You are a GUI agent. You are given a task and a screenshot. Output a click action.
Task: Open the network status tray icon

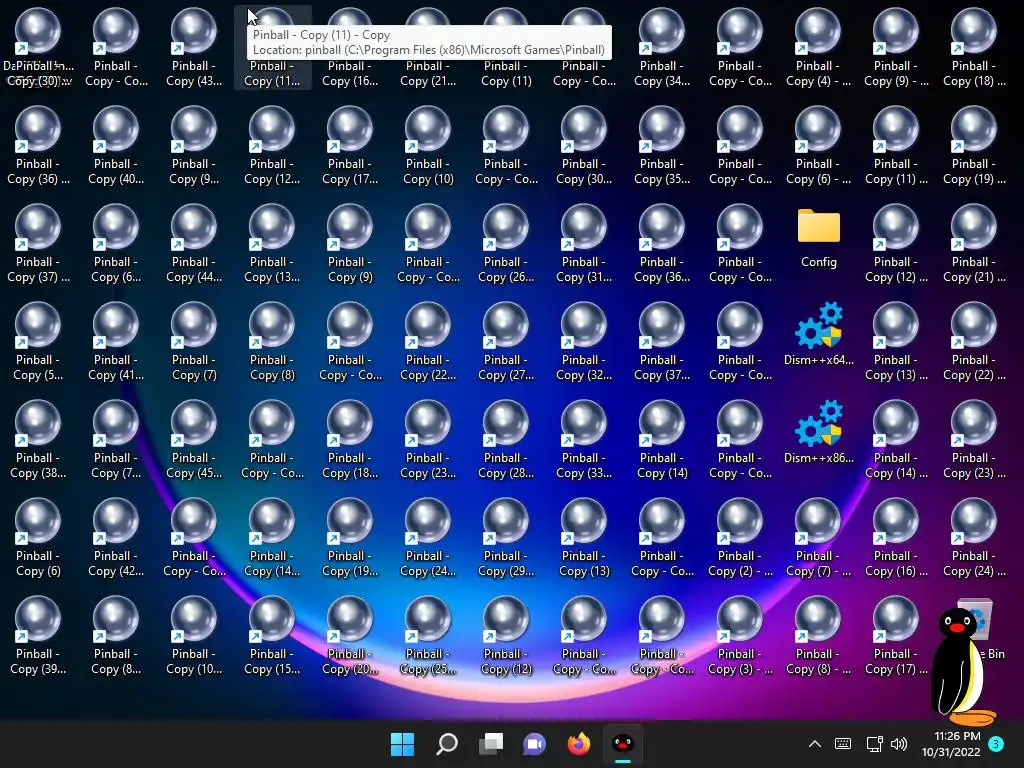pyautogui.click(x=874, y=744)
